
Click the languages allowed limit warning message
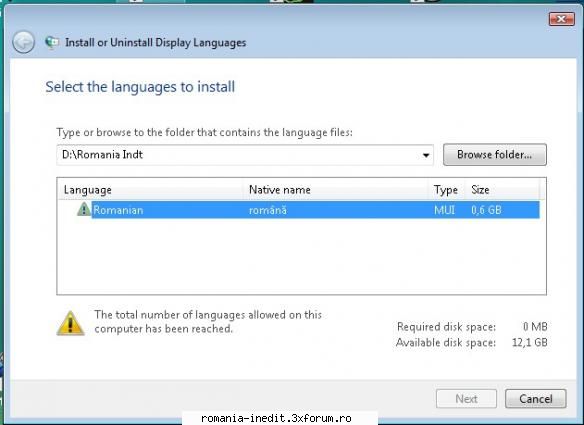[x=208, y=322]
